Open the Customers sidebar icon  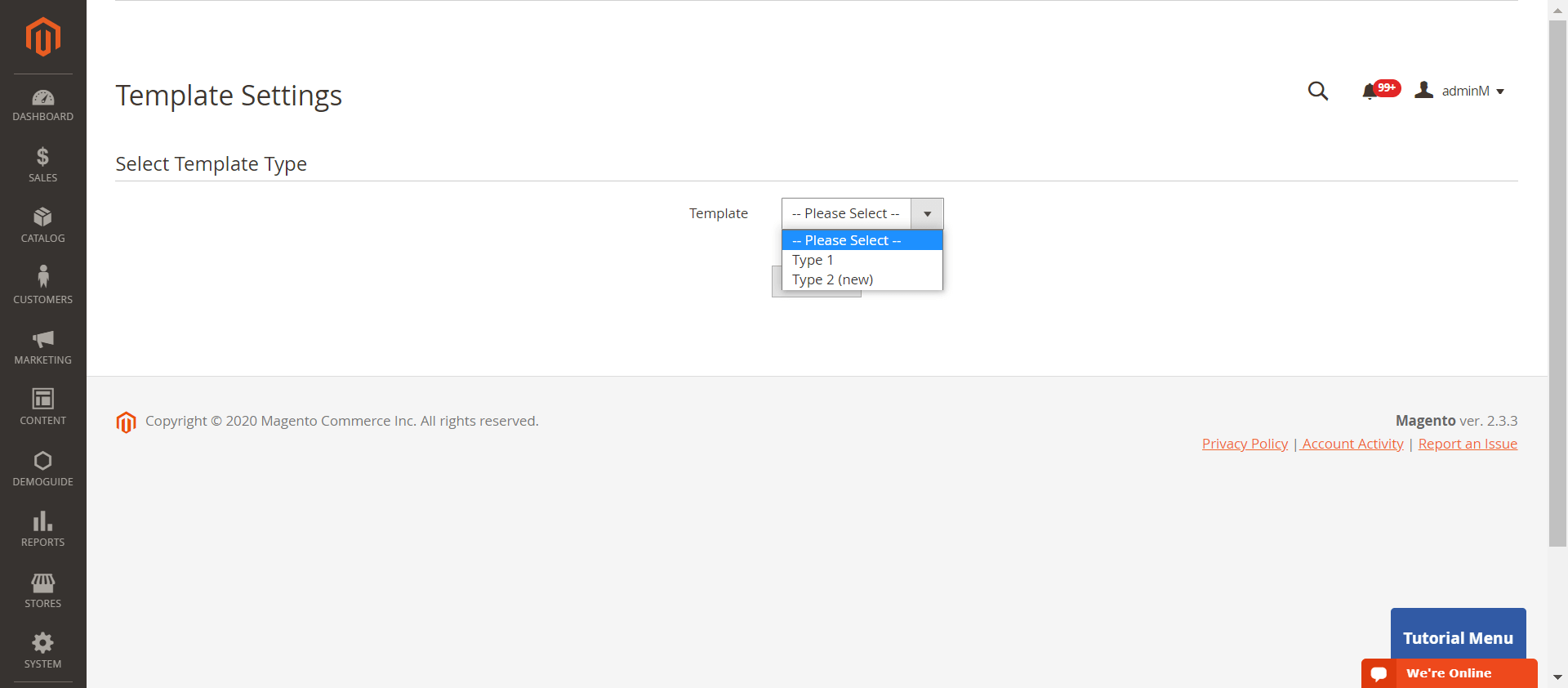42,278
